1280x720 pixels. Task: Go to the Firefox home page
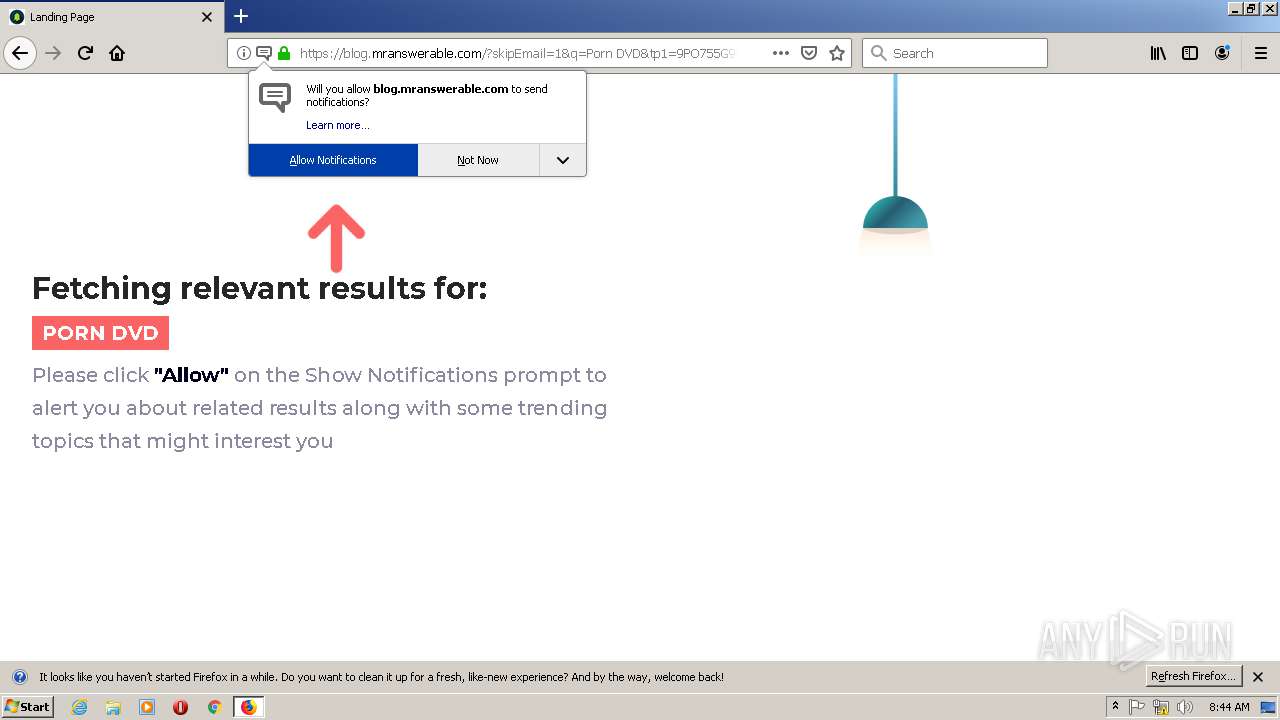tap(117, 53)
